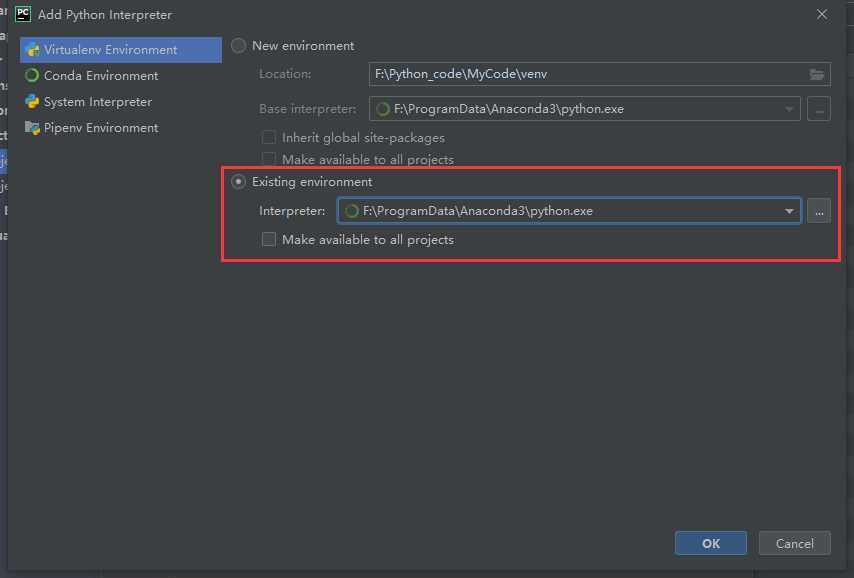Click the Interpreter dropdown arrow
The width and height of the screenshot is (854, 578).
[x=789, y=211]
